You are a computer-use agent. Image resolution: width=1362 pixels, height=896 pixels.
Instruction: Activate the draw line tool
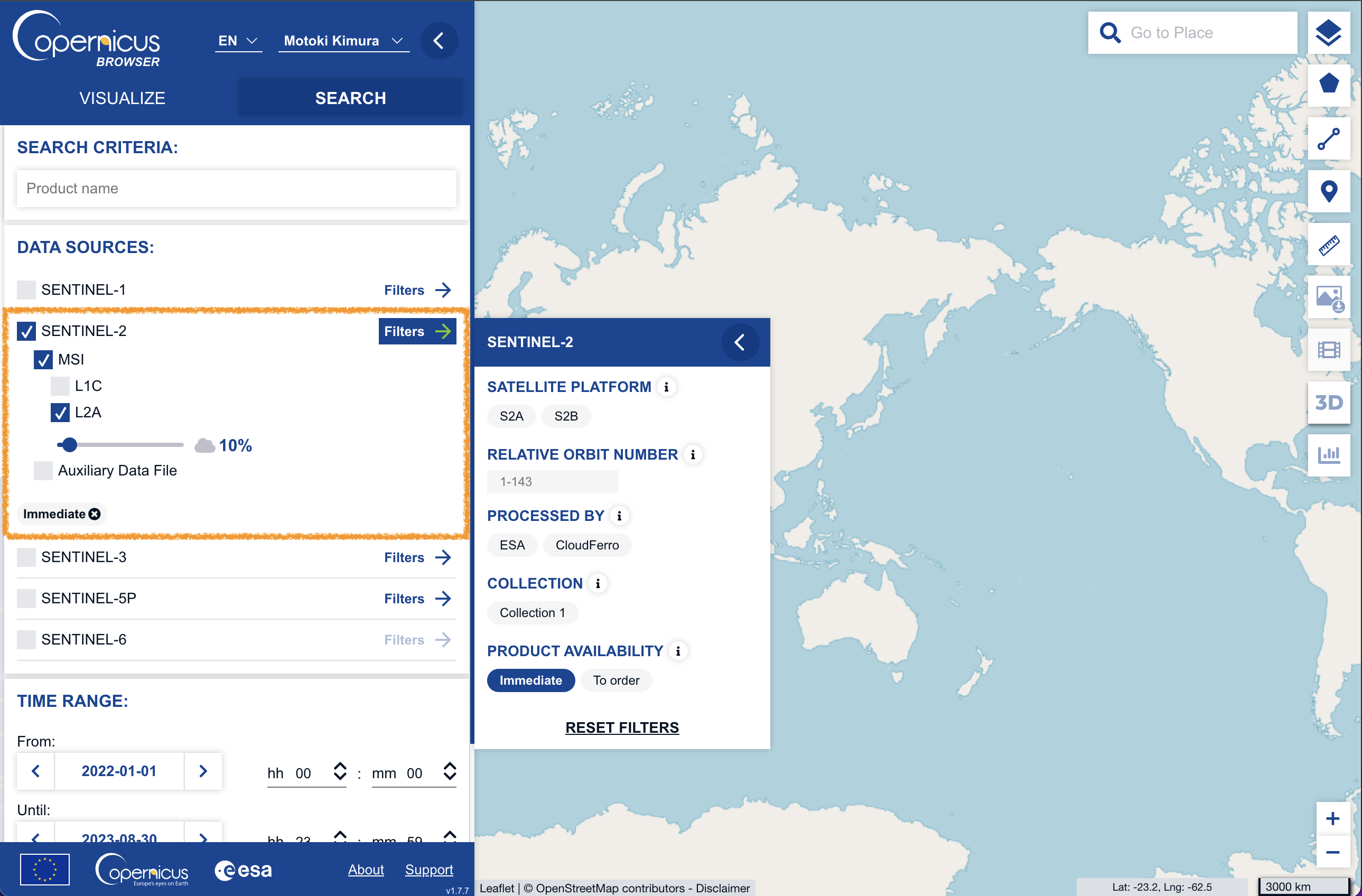[1328, 138]
